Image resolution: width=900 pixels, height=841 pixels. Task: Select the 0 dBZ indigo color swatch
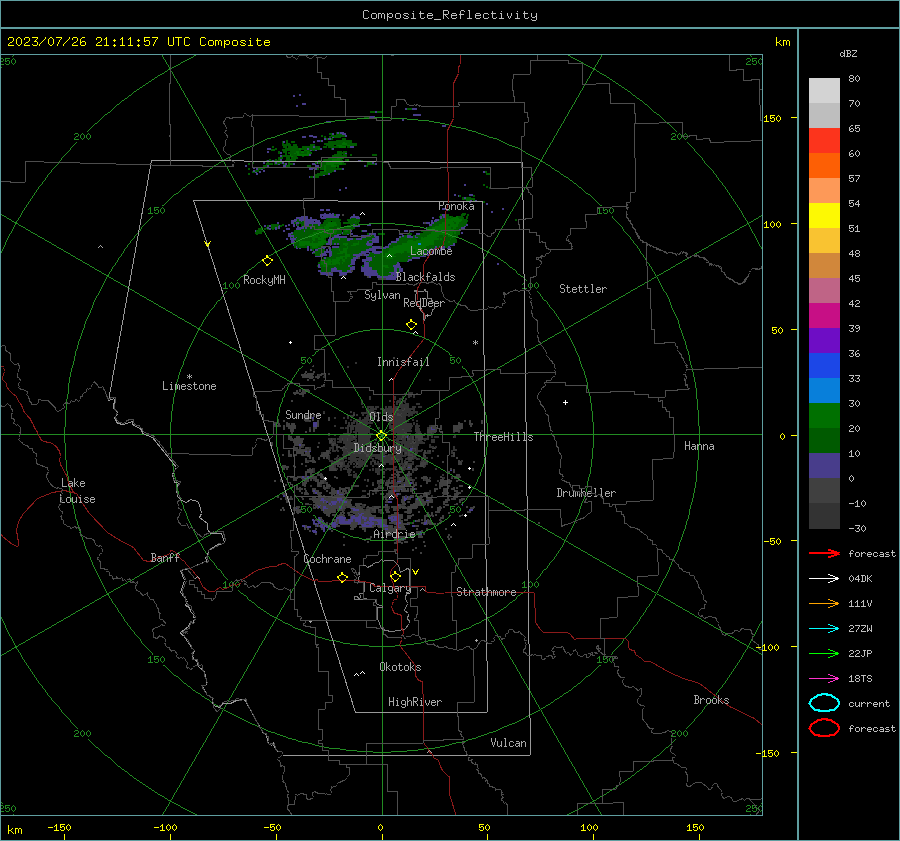pos(824,466)
